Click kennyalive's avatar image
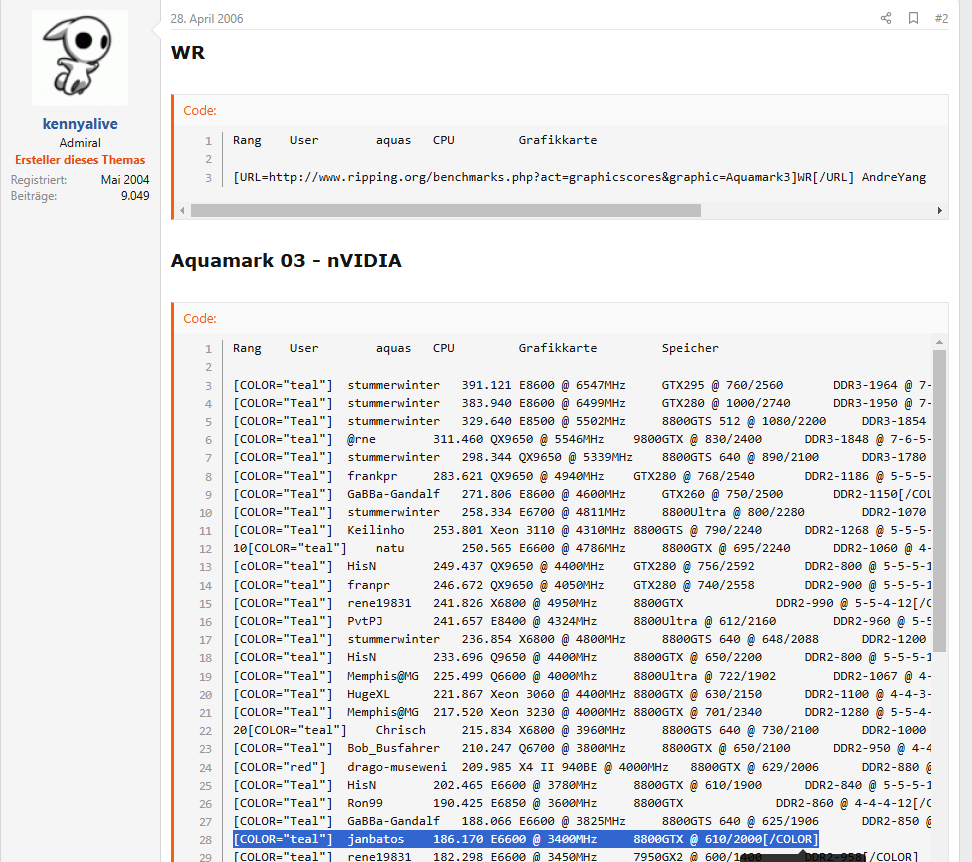This screenshot has width=972, height=862. click(x=80, y=58)
